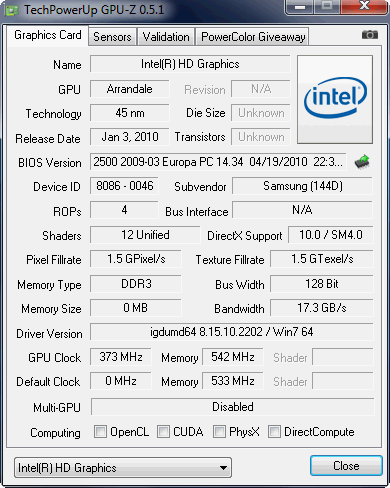
Task: Click the BIOS Version text field
Action: click(x=218, y=162)
